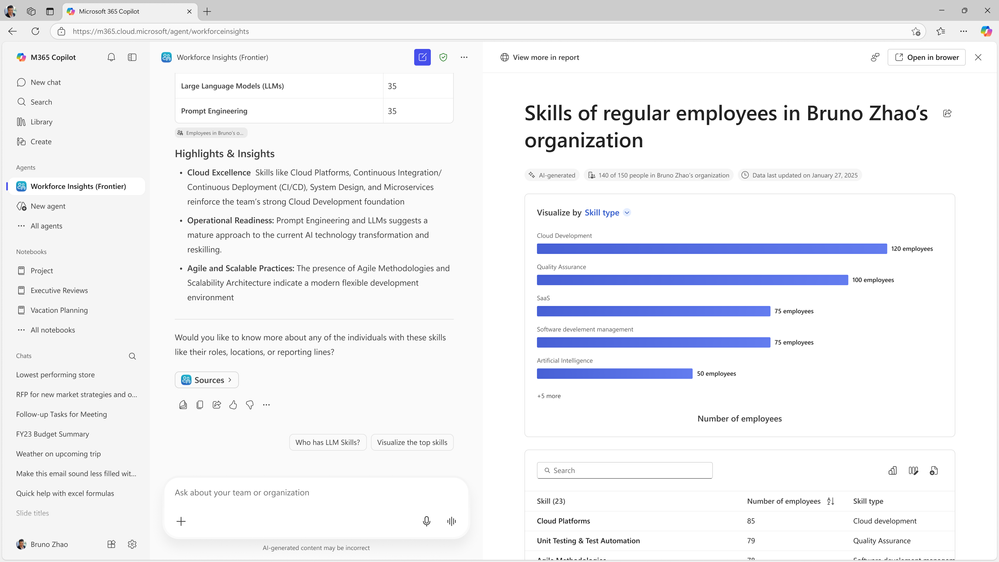Open the FY23 Budget Summary chat
The height and width of the screenshot is (562, 999).
click(52, 434)
